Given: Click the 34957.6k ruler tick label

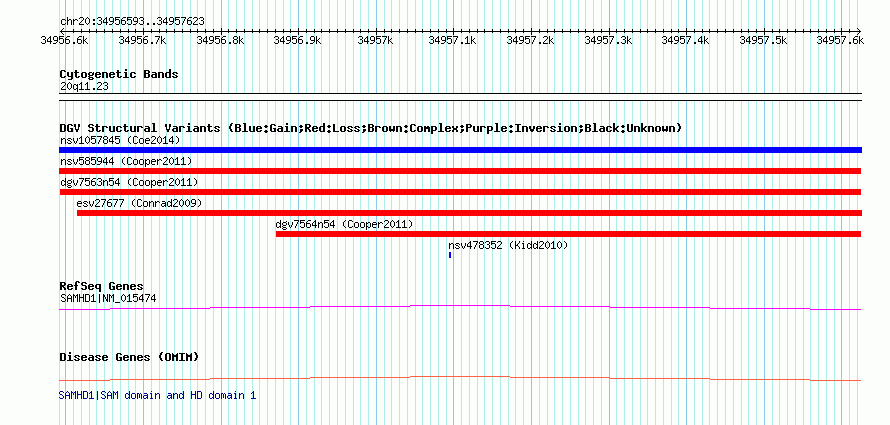Looking at the screenshot, I should tap(840, 40).
